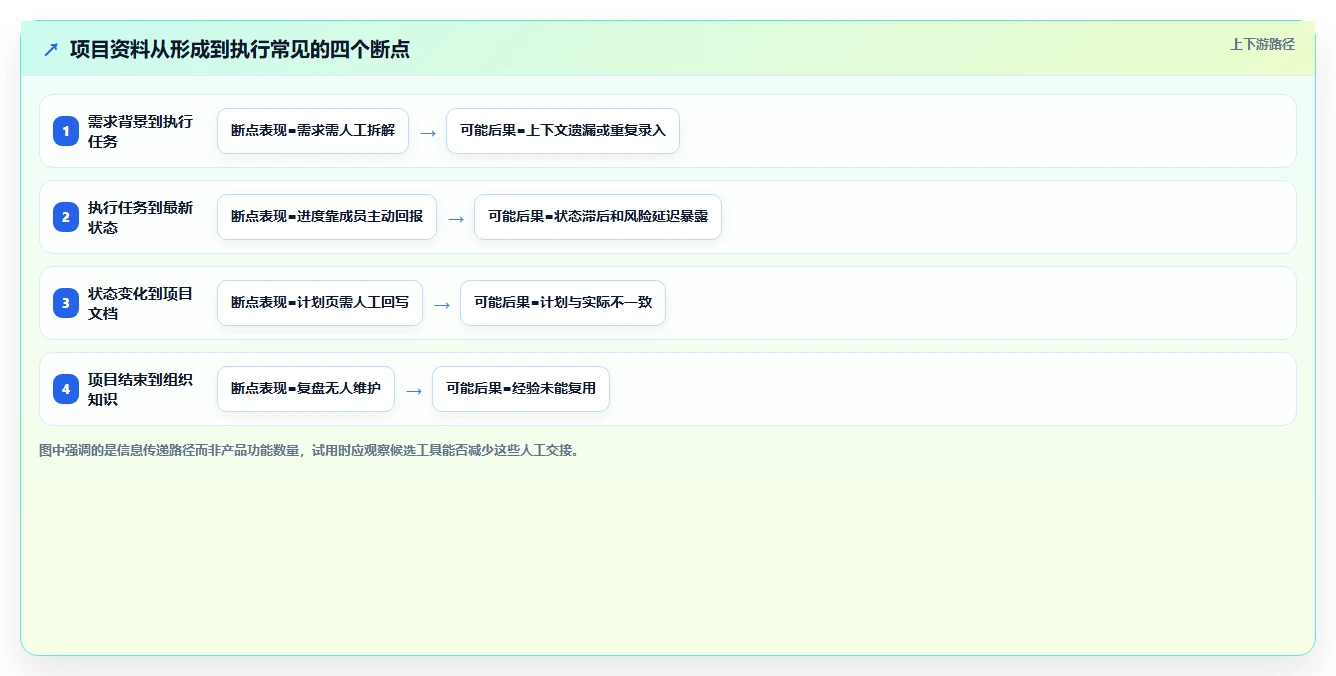Click the 上下游路径 label
The image size is (1336, 676).
pyautogui.click(x=1262, y=44)
